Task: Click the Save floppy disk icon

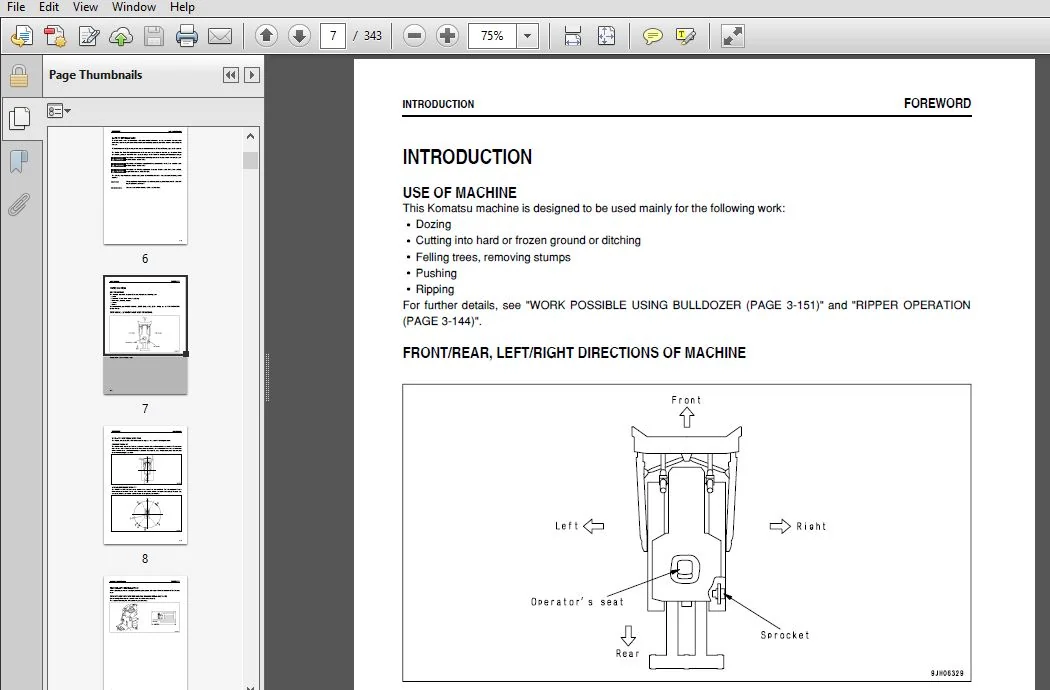Action: 154,36
